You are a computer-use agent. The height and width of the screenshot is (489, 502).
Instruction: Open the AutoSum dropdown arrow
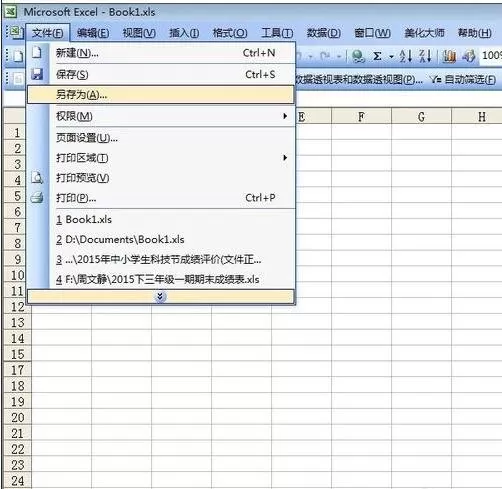click(391, 57)
